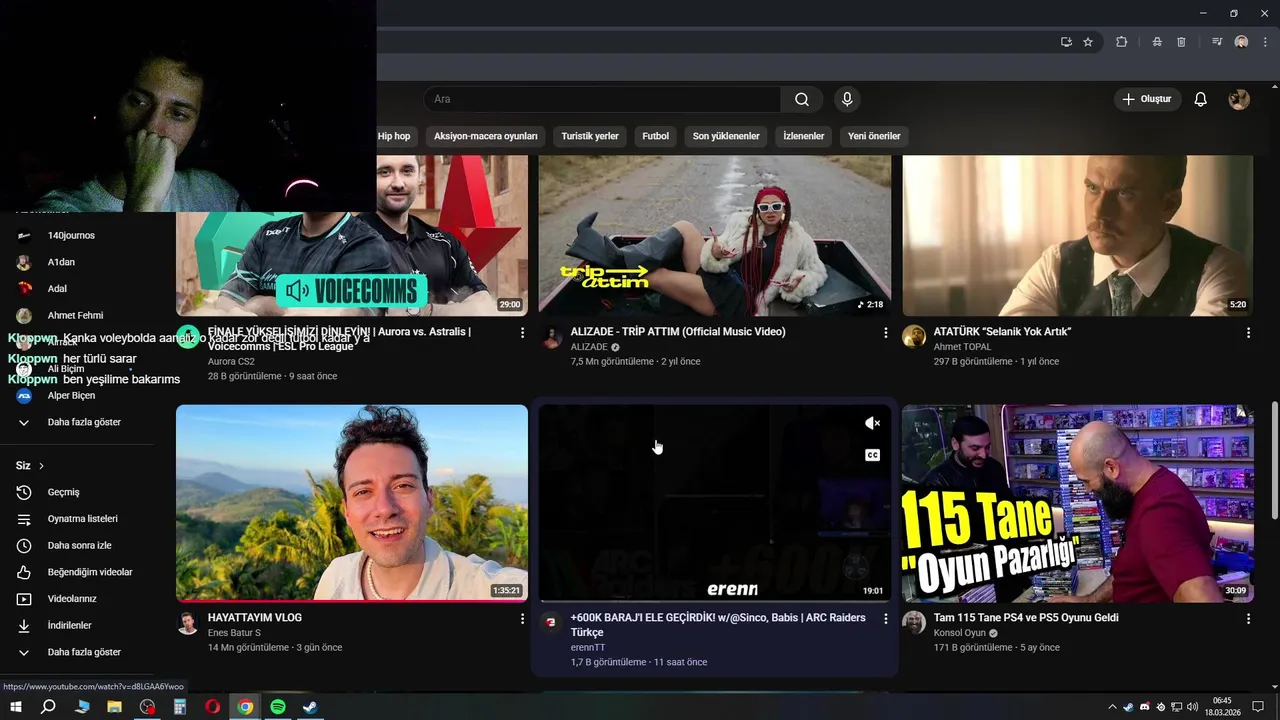
Task: Open Spotify from the taskbar
Action: (x=278, y=707)
